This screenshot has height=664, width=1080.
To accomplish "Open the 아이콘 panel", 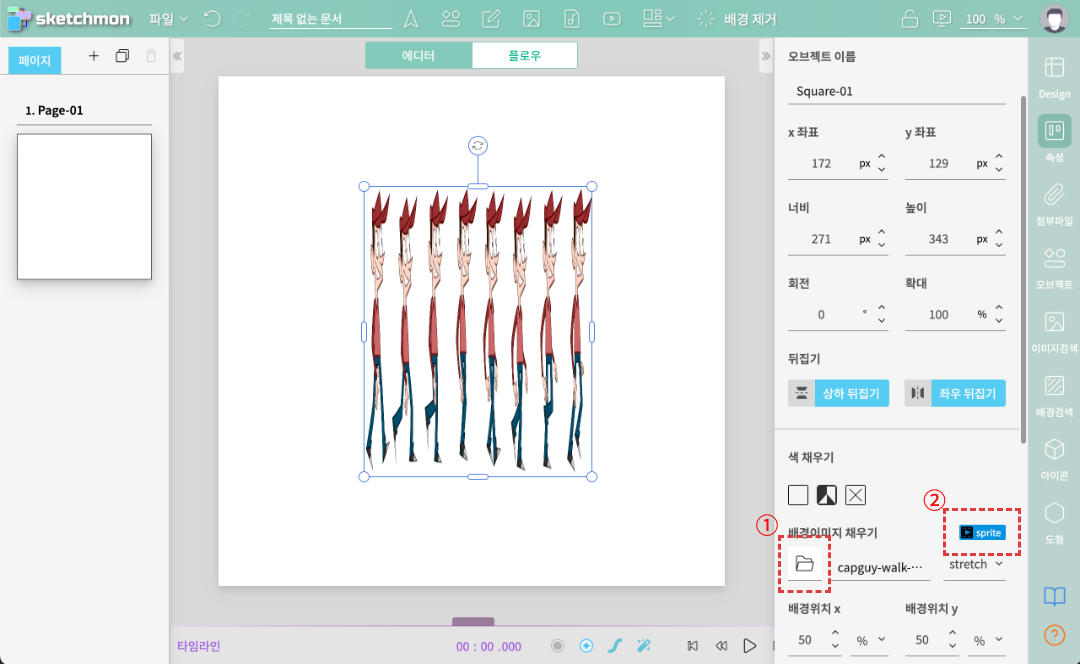I will (1055, 459).
